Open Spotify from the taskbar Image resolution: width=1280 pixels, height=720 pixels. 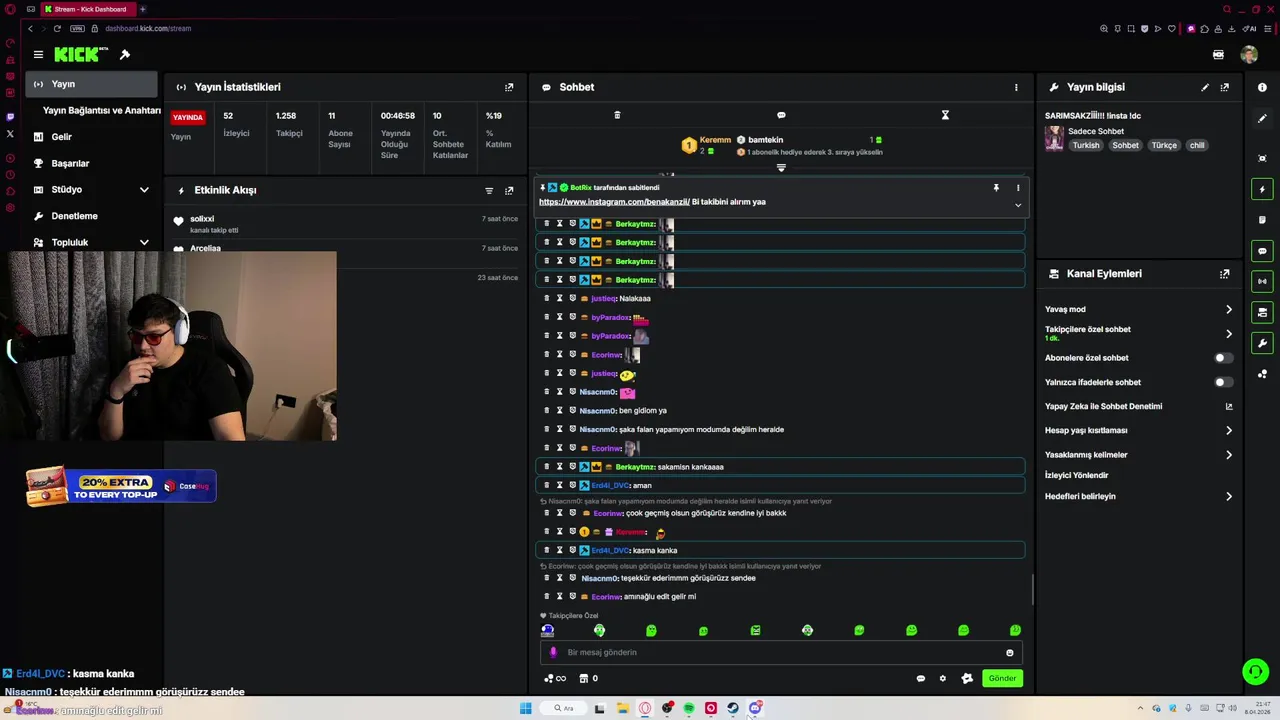[689, 708]
